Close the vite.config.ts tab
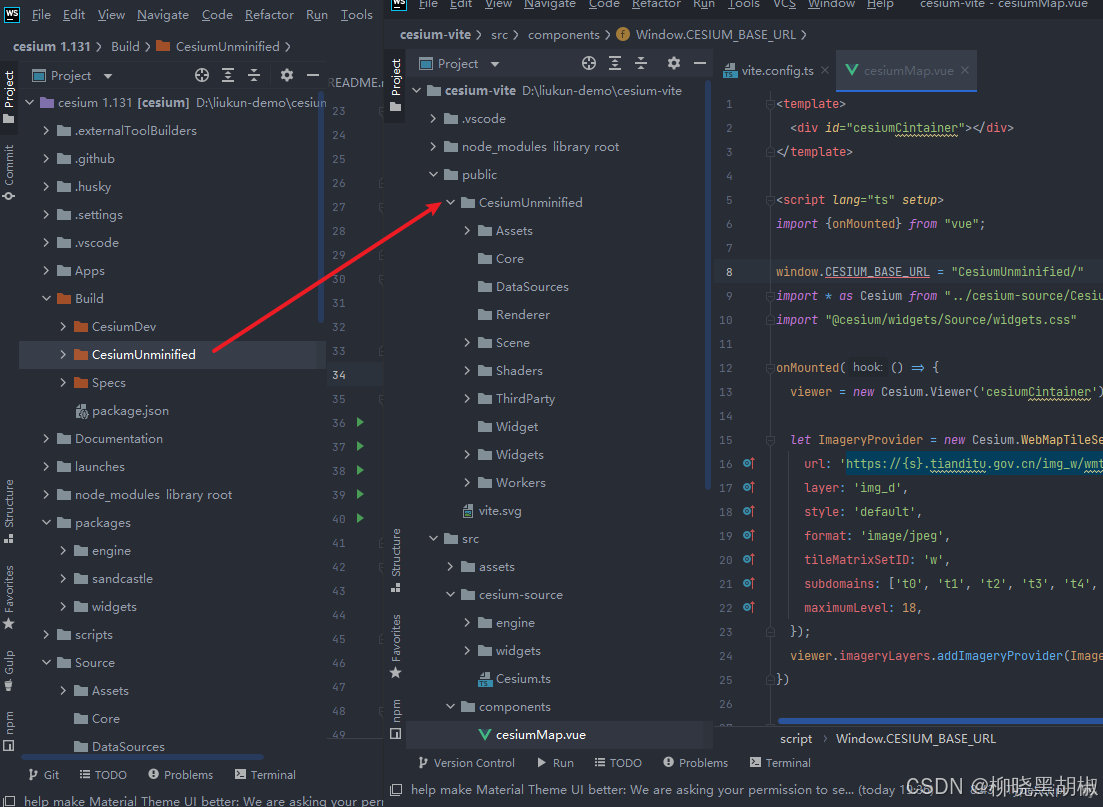This screenshot has height=807, width=1103. point(824,70)
